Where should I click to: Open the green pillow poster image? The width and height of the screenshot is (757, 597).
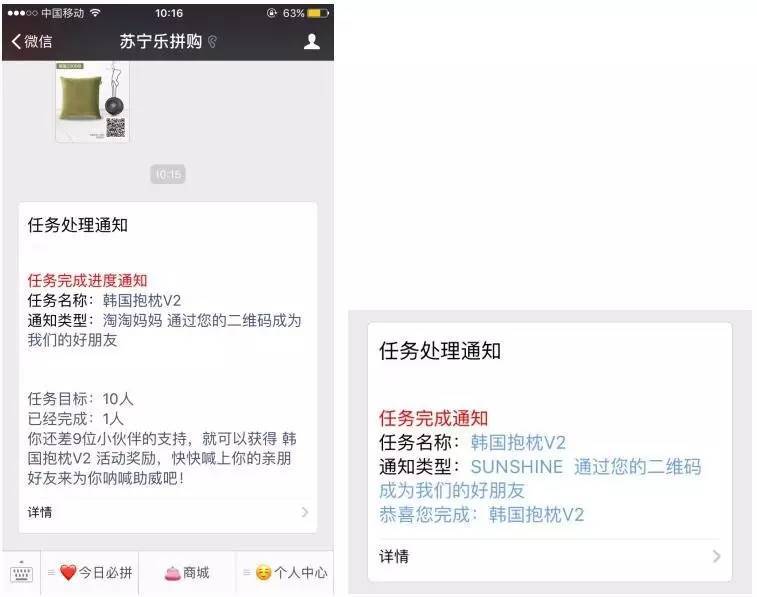click(92, 101)
